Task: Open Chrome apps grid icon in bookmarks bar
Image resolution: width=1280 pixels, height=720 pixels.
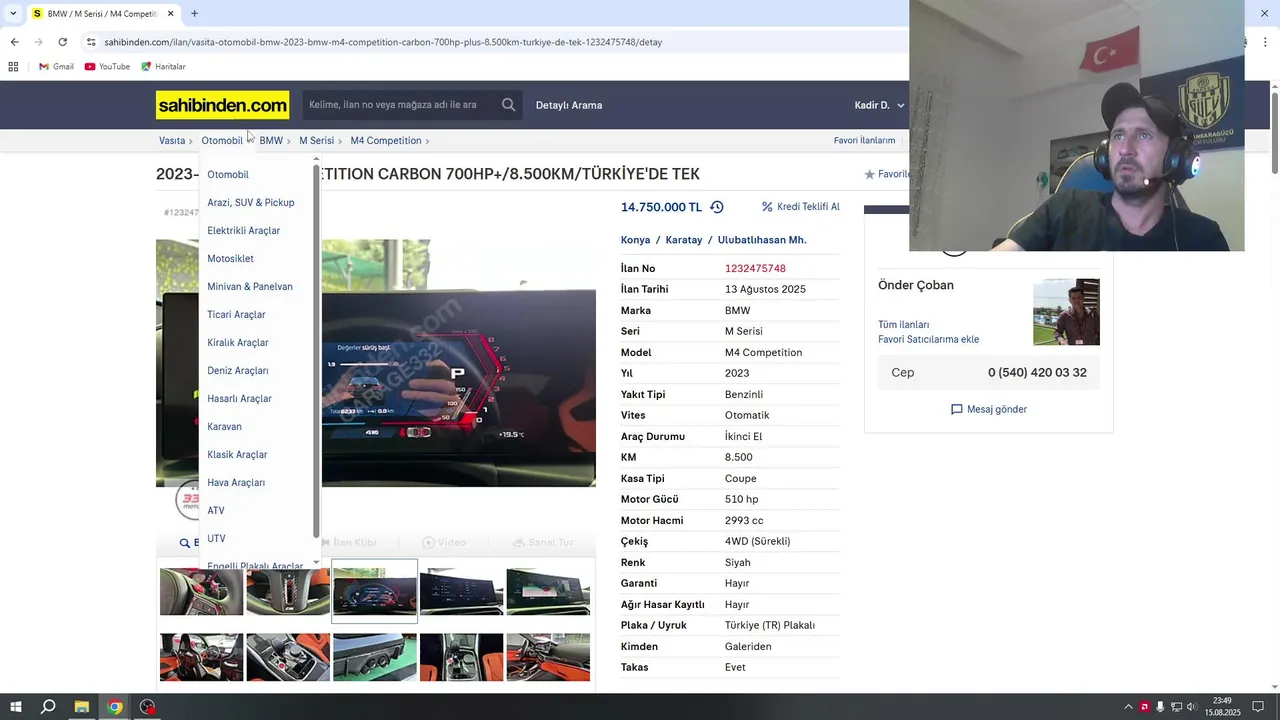Action: (13, 67)
